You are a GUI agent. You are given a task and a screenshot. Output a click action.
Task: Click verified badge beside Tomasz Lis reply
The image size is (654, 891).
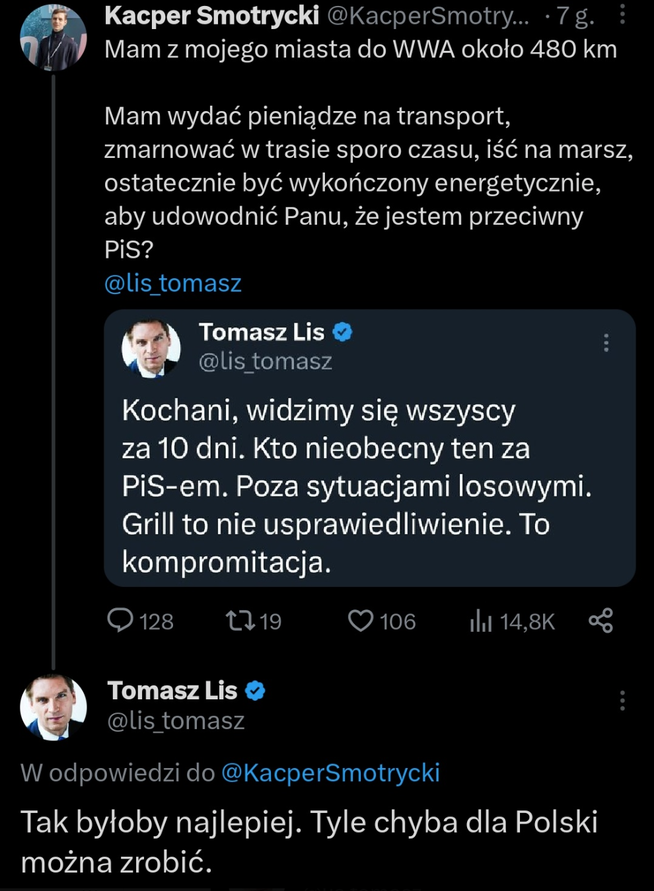pyautogui.click(x=255, y=690)
